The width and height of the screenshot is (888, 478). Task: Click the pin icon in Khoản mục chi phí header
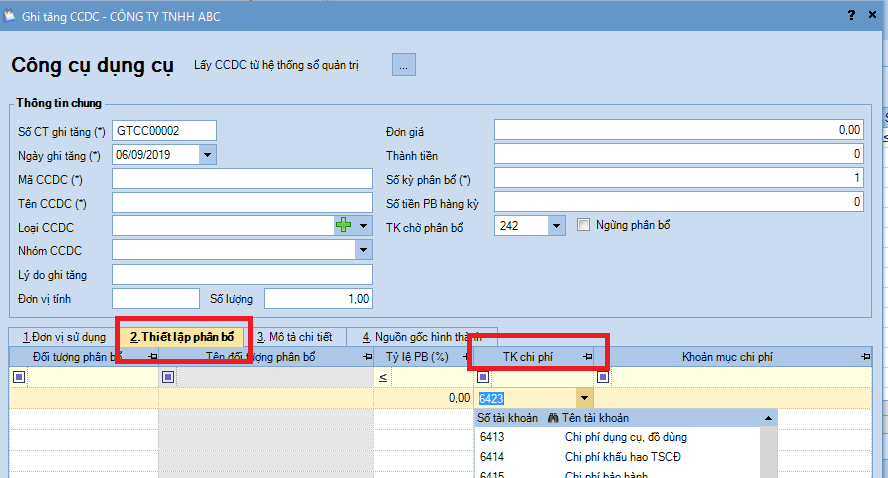865,357
